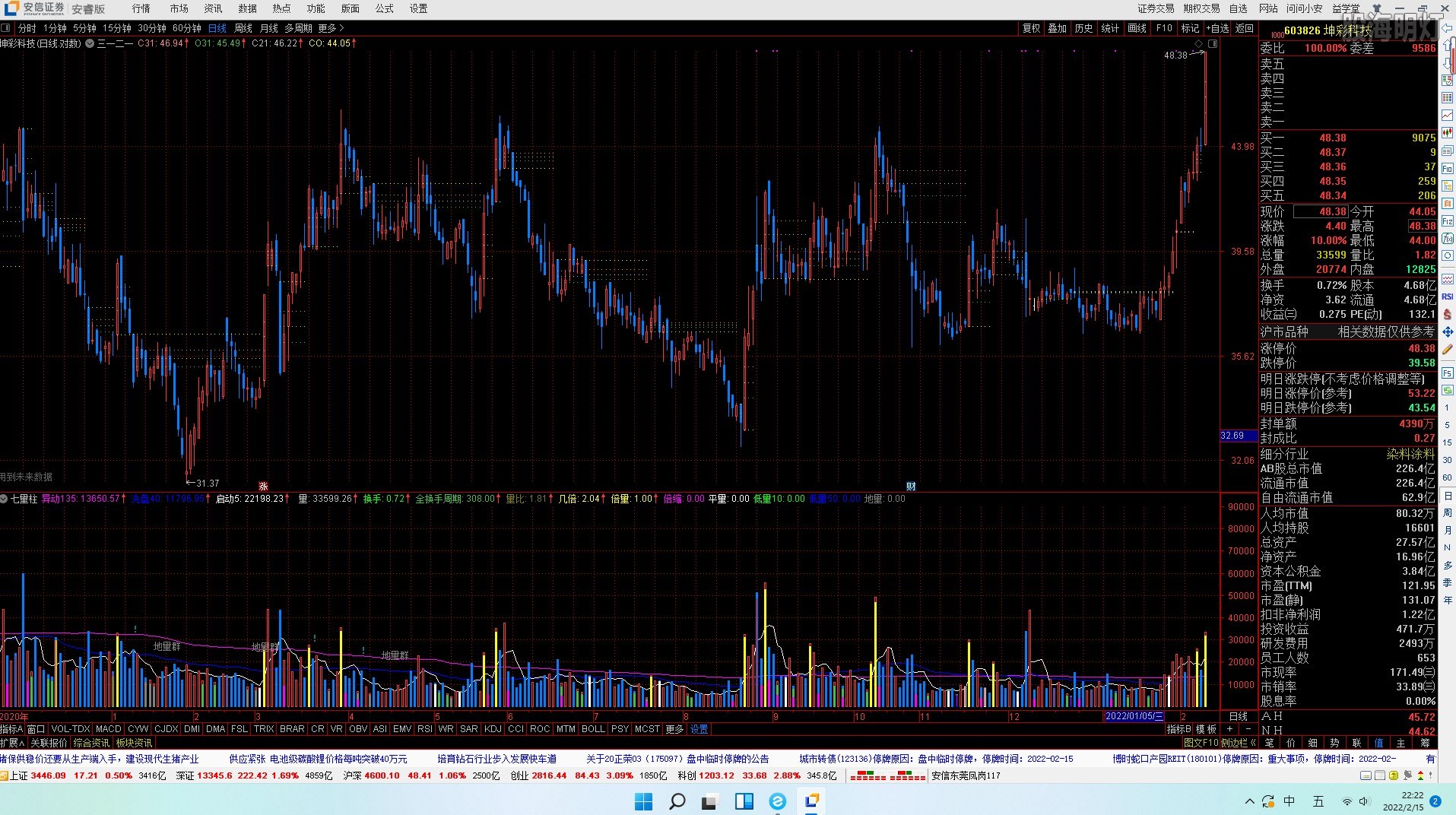Click the diamond marker icon above the chart

1199,43
